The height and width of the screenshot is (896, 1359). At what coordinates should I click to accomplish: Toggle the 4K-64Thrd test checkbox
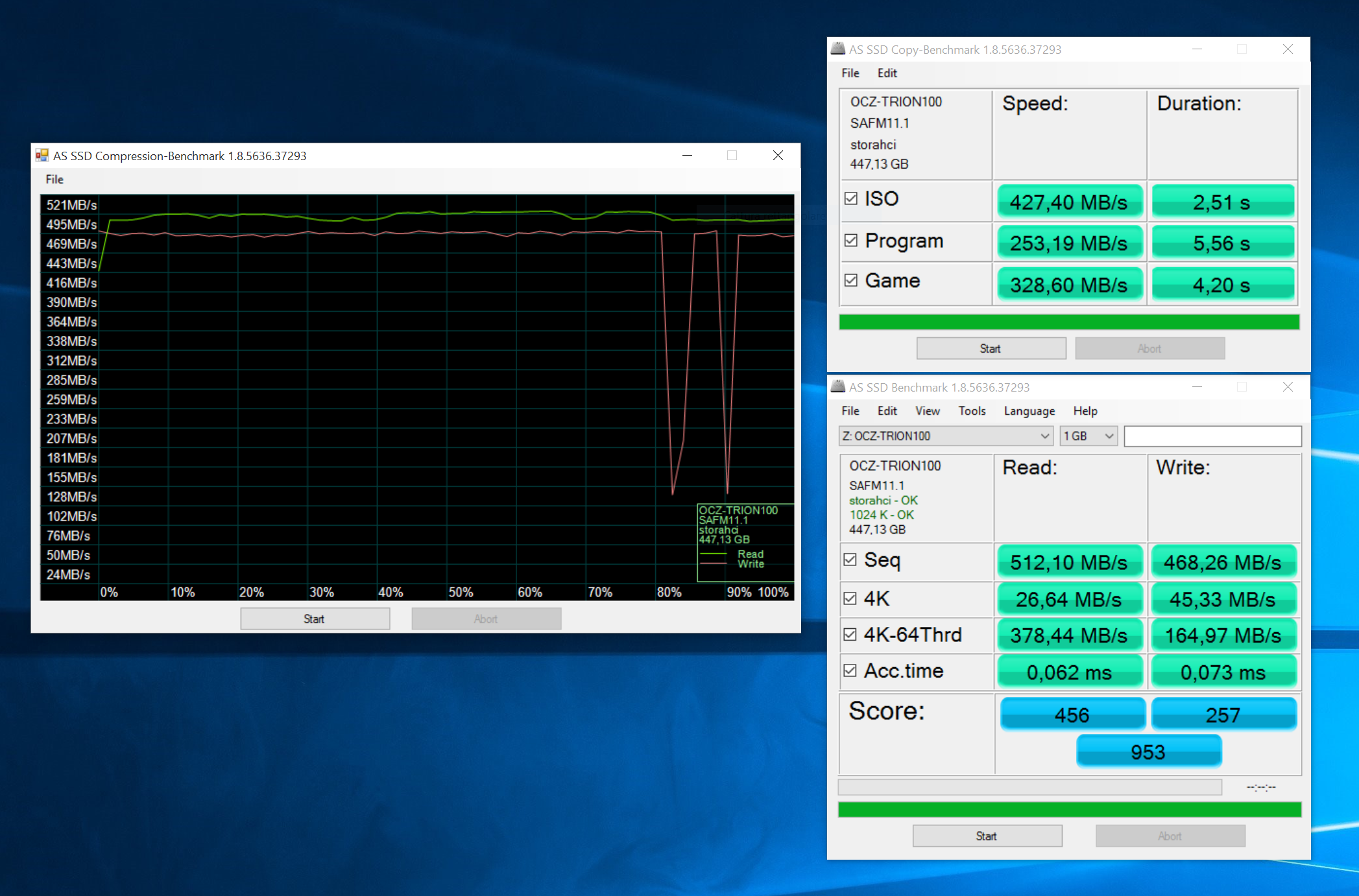pos(850,635)
